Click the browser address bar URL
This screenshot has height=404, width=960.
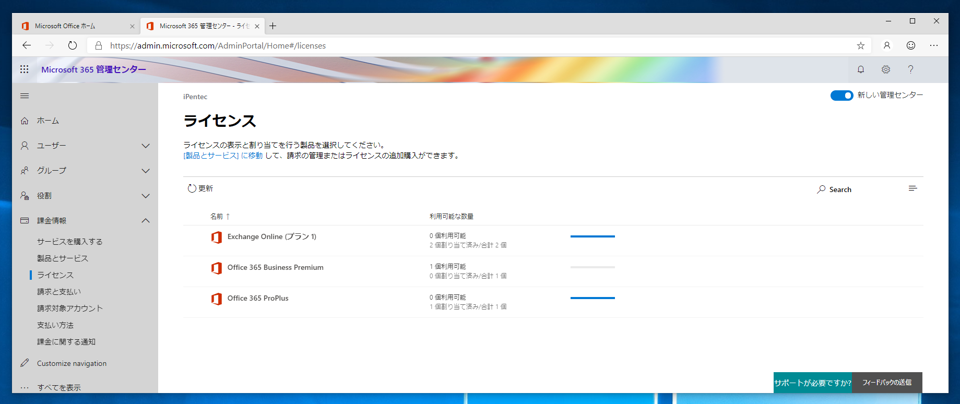tap(218, 45)
